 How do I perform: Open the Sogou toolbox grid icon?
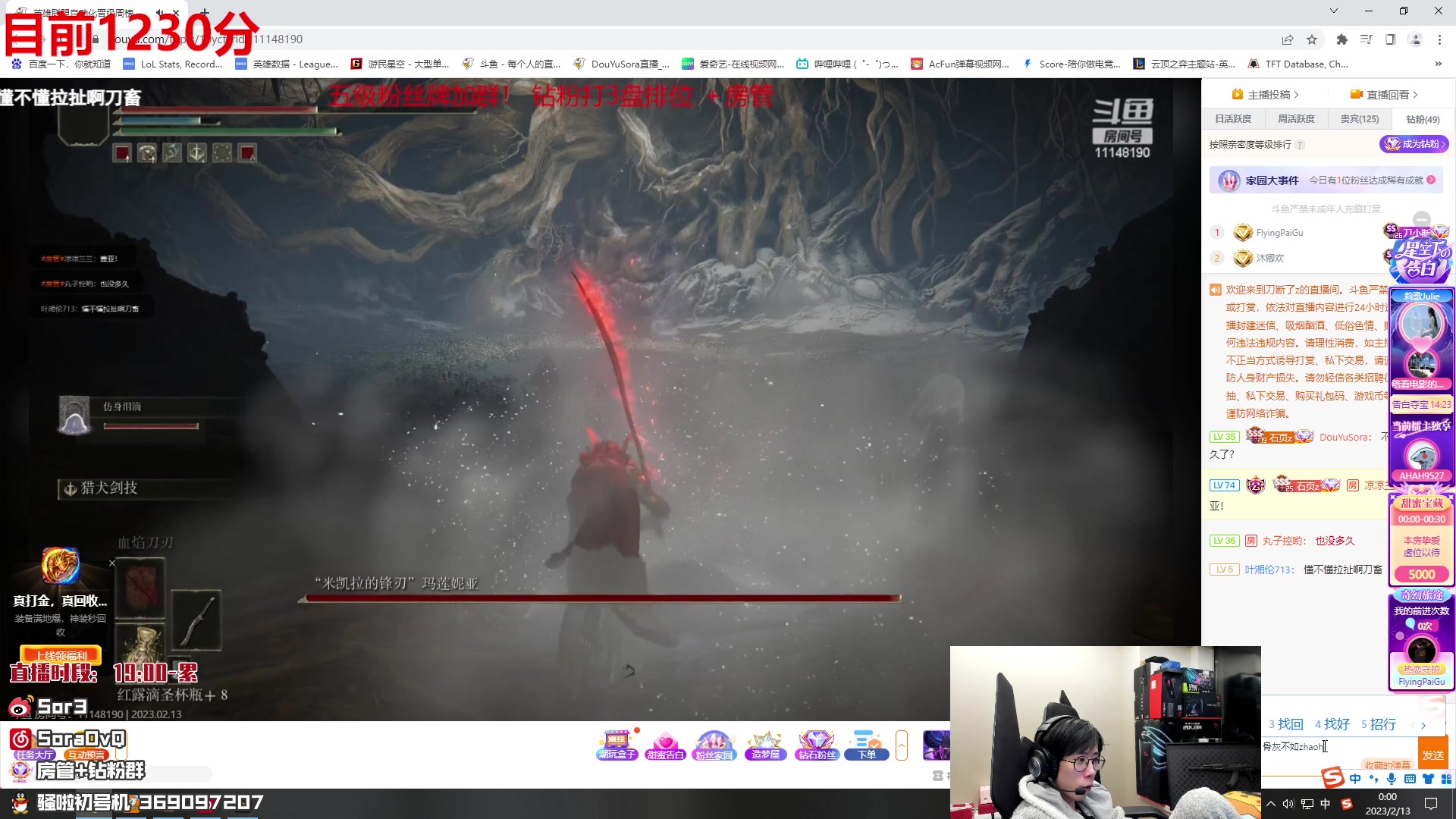(1446, 779)
